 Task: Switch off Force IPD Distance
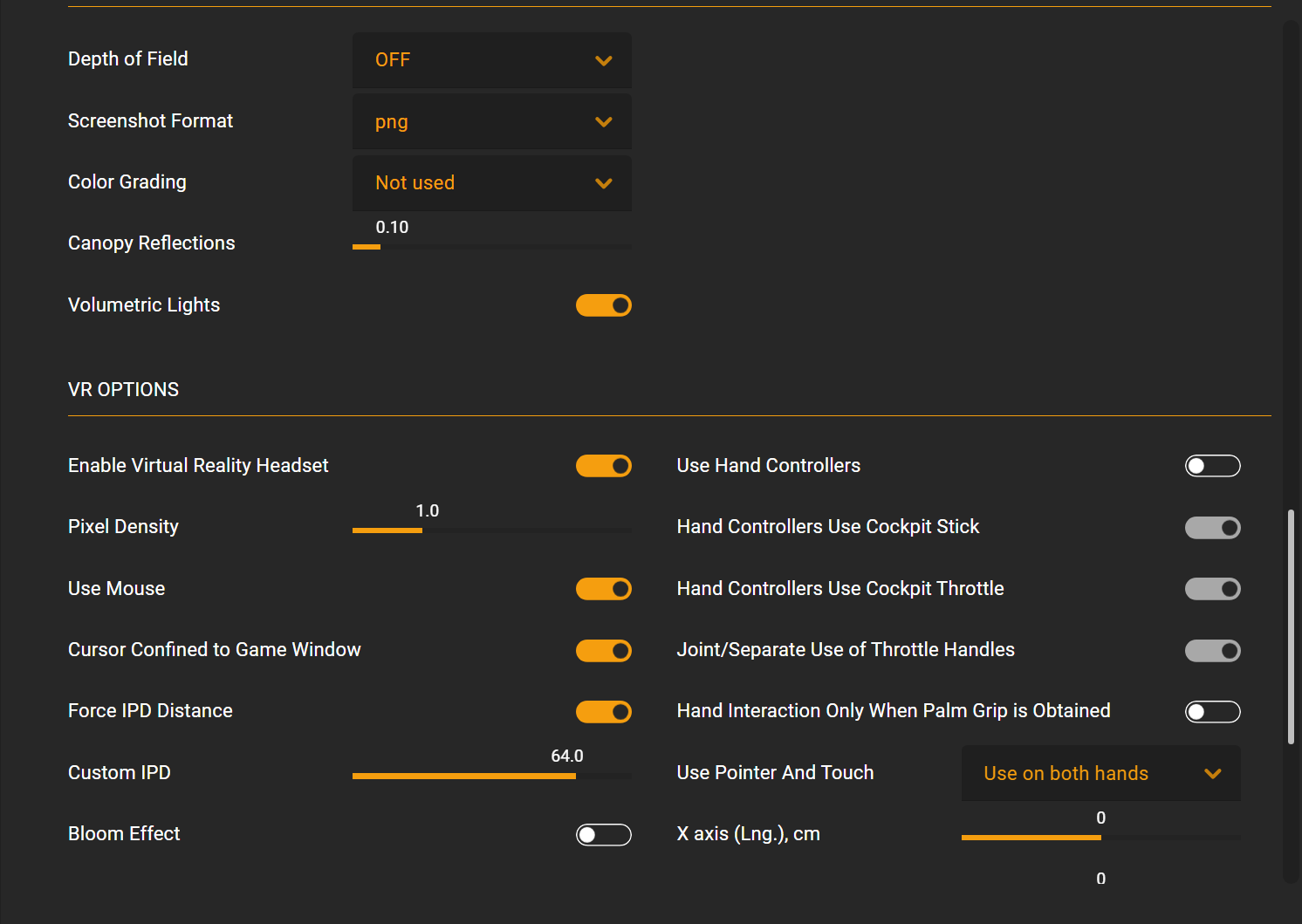603,712
